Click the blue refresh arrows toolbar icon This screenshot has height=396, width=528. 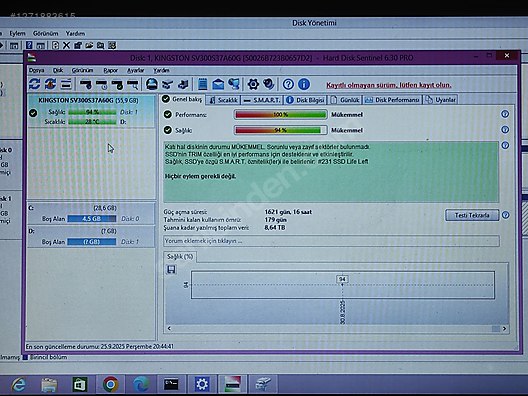click(x=34, y=84)
